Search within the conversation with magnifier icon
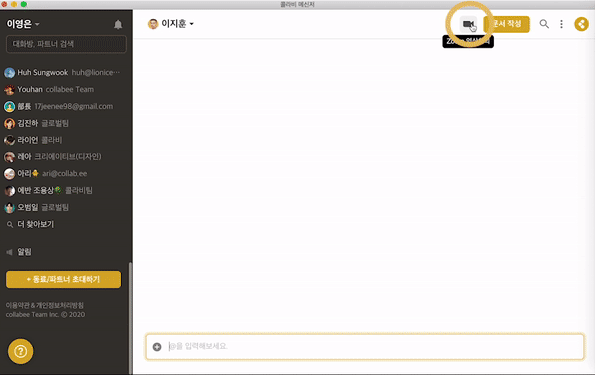 (544, 24)
